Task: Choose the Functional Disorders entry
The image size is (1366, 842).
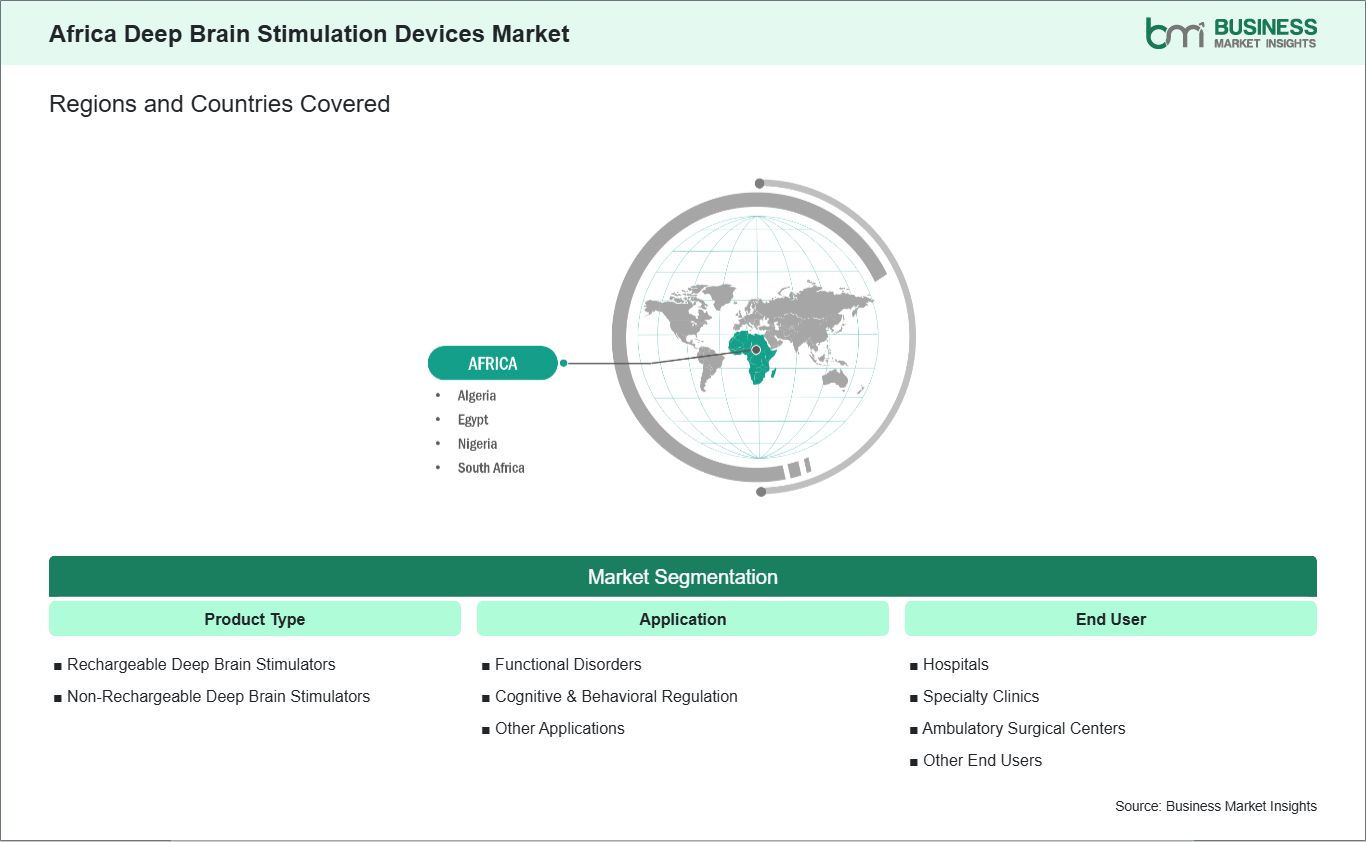Action: point(562,664)
